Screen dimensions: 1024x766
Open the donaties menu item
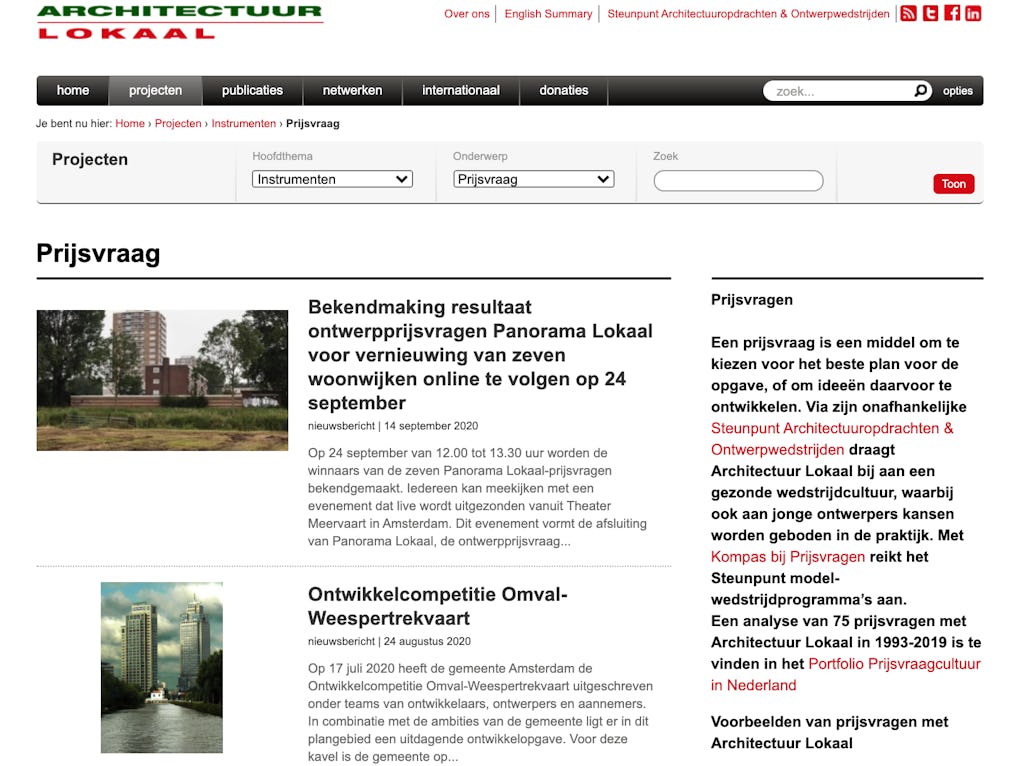pos(563,91)
